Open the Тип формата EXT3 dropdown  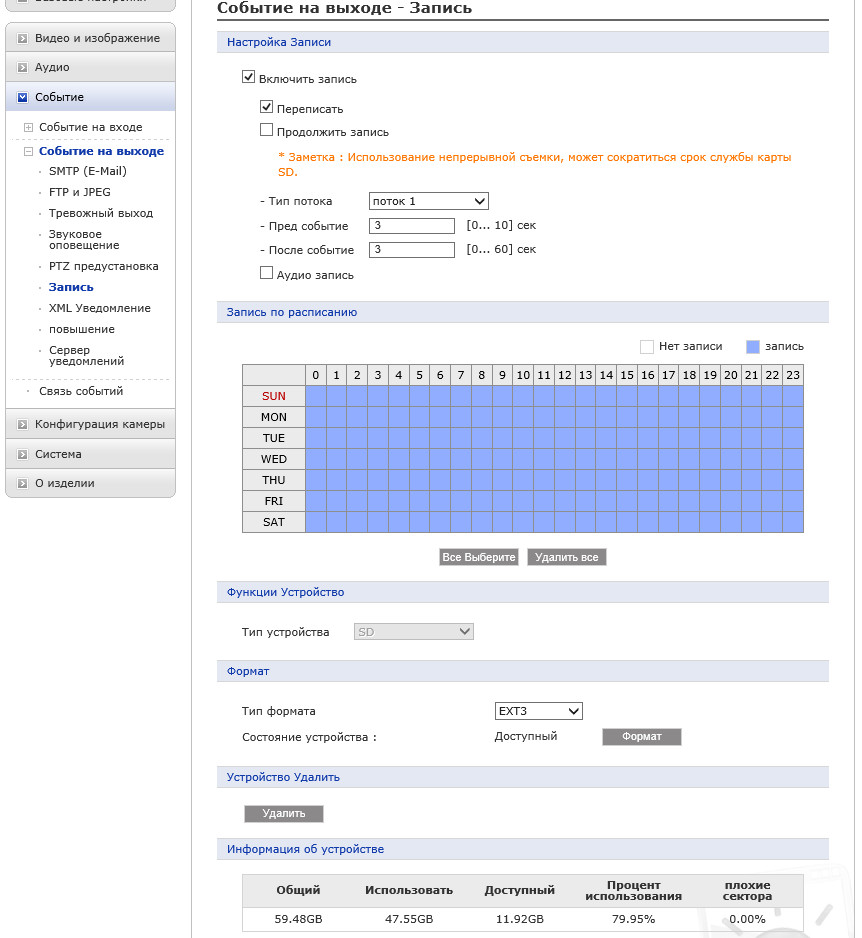(x=538, y=711)
